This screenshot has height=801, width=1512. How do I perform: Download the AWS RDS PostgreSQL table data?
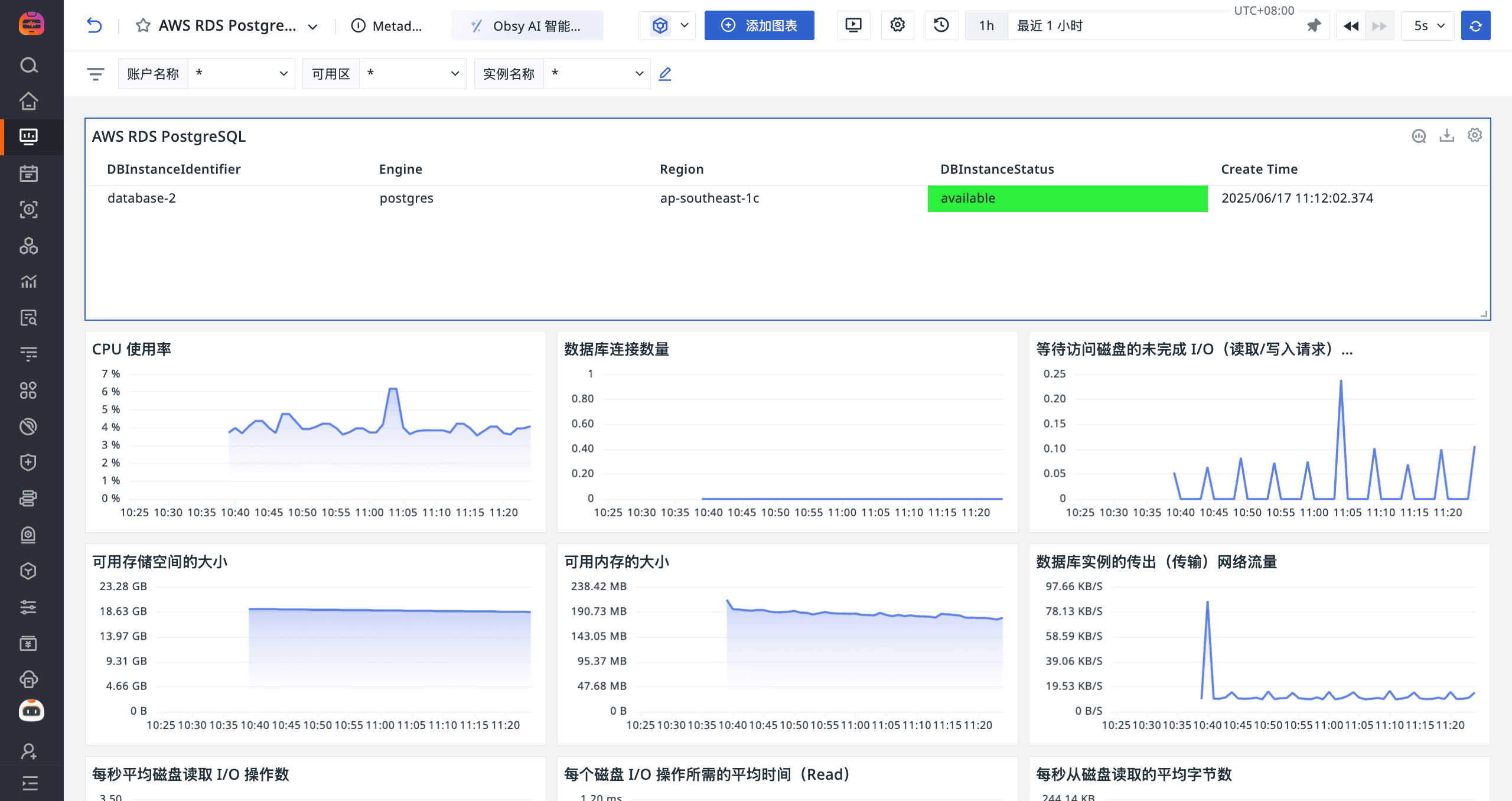pyautogui.click(x=1447, y=136)
